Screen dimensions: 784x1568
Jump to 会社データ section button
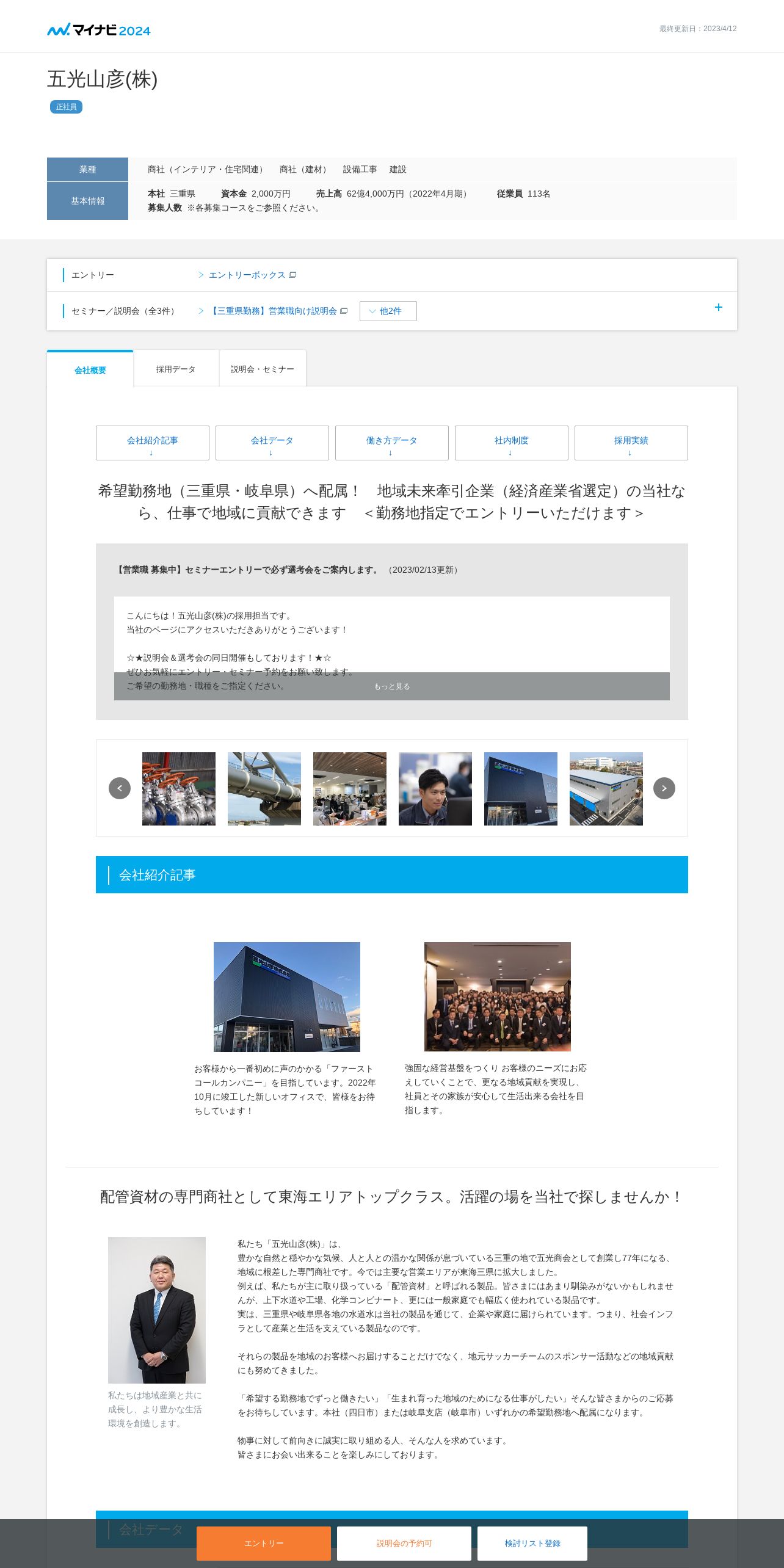coord(272,443)
